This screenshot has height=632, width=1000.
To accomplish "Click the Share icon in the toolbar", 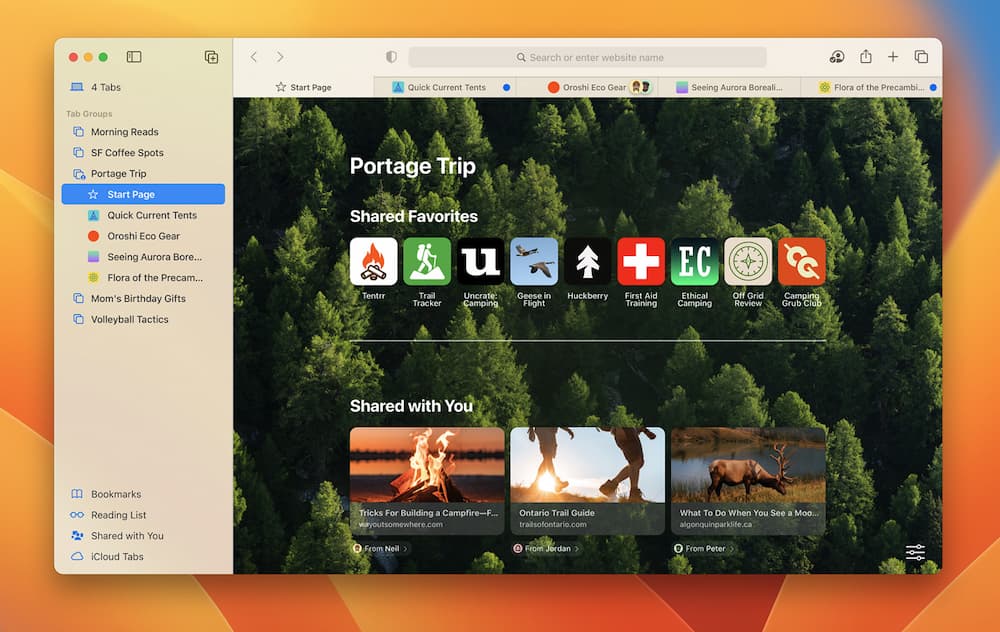I will pyautogui.click(x=865, y=57).
